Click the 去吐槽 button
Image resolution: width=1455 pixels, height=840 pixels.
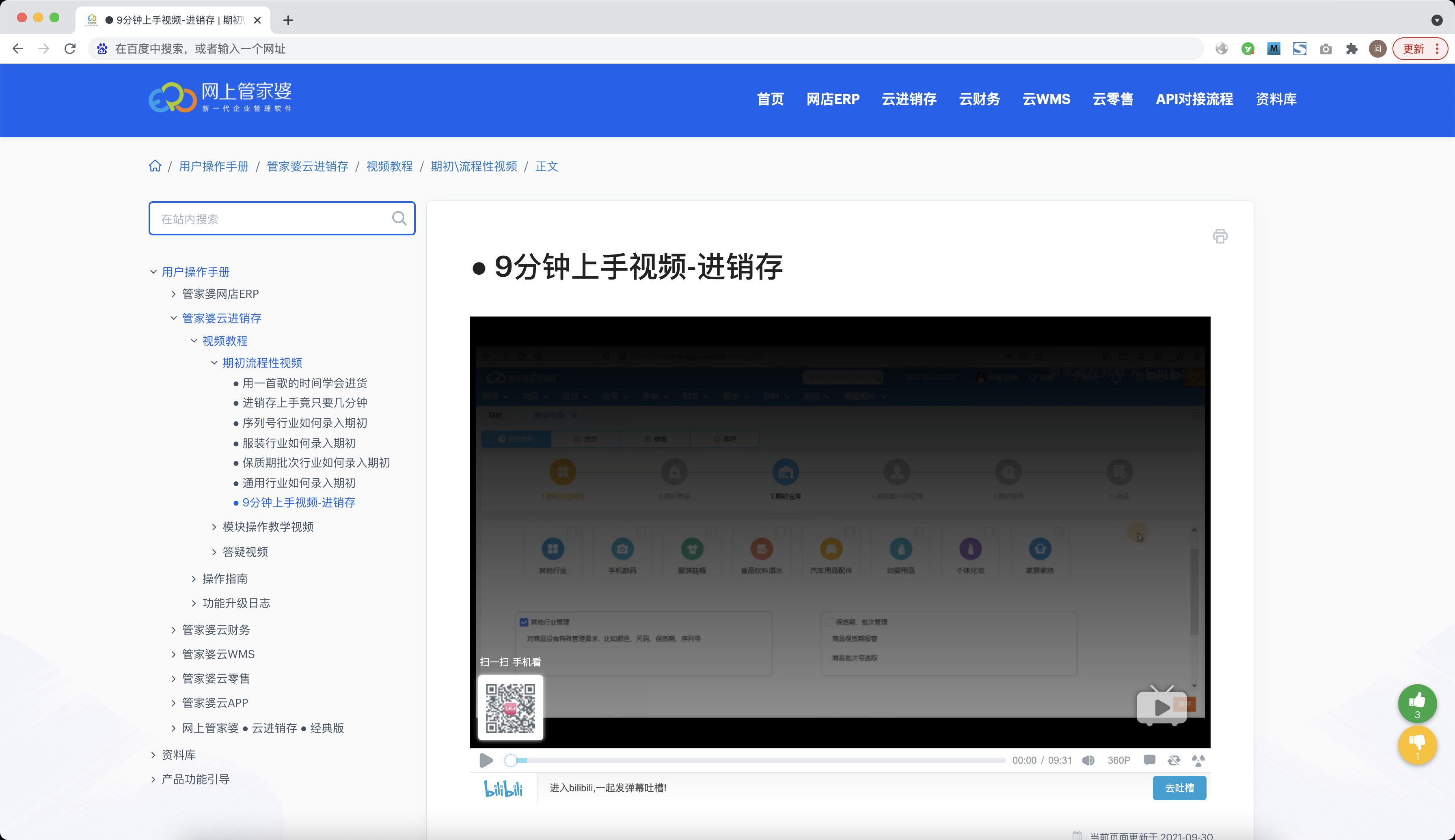(1179, 788)
